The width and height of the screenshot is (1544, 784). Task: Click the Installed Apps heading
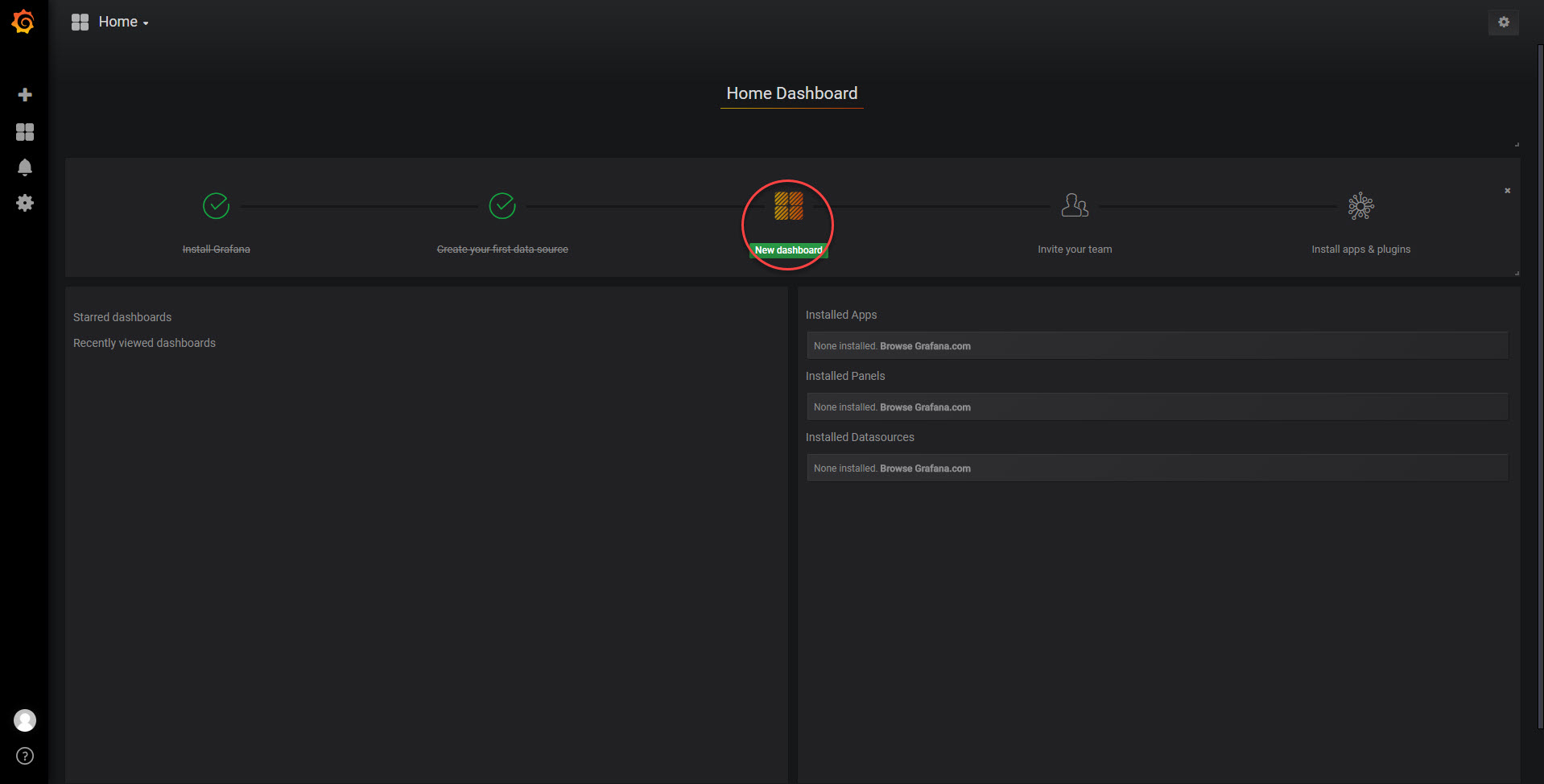pyautogui.click(x=841, y=315)
